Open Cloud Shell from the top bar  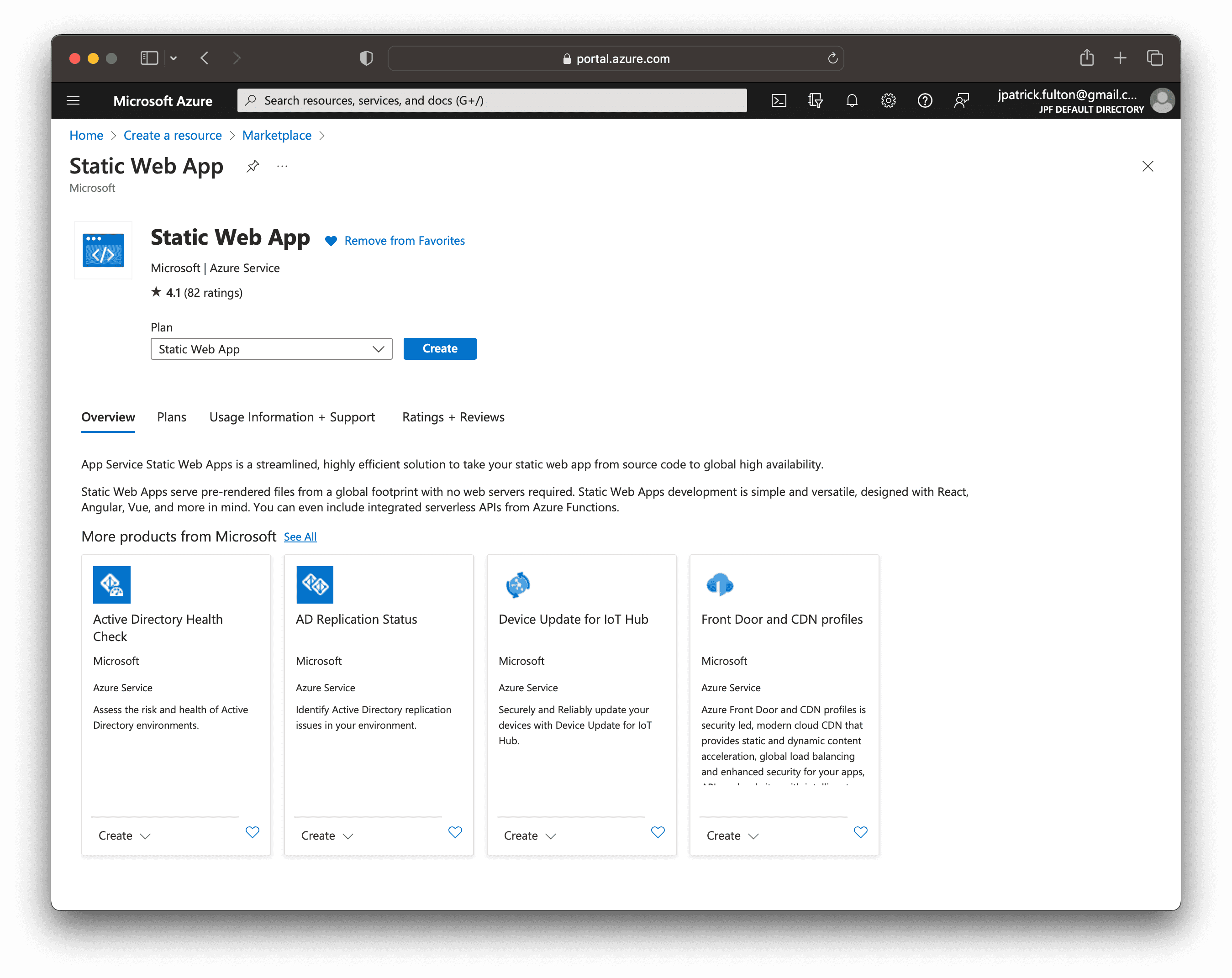coord(779,100)
